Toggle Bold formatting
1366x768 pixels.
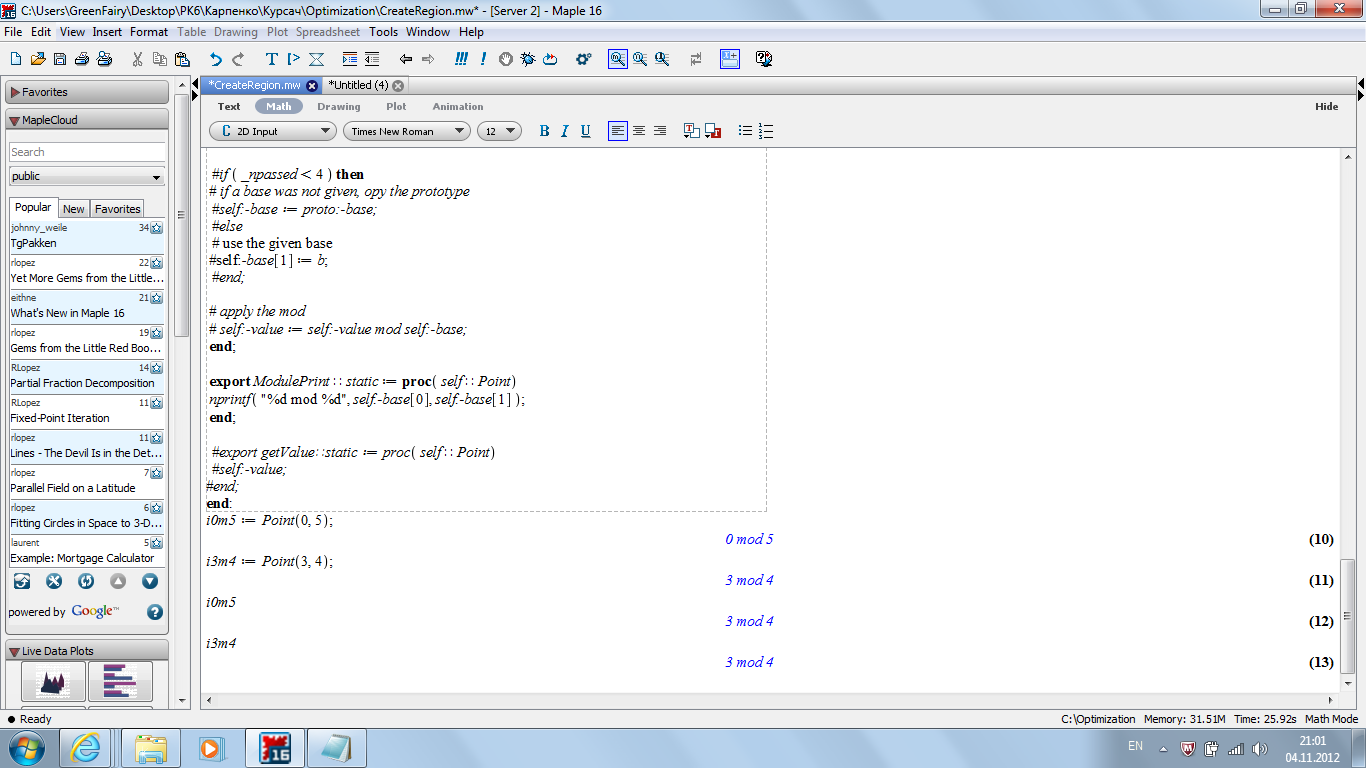click(x=544, y=131)
